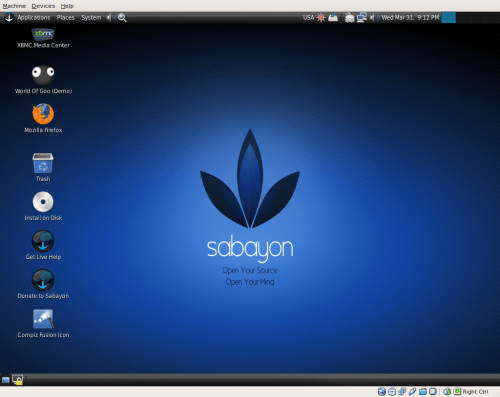Click the Right Ctrl host key label
500x397 pixels.
tap(475, 392)
